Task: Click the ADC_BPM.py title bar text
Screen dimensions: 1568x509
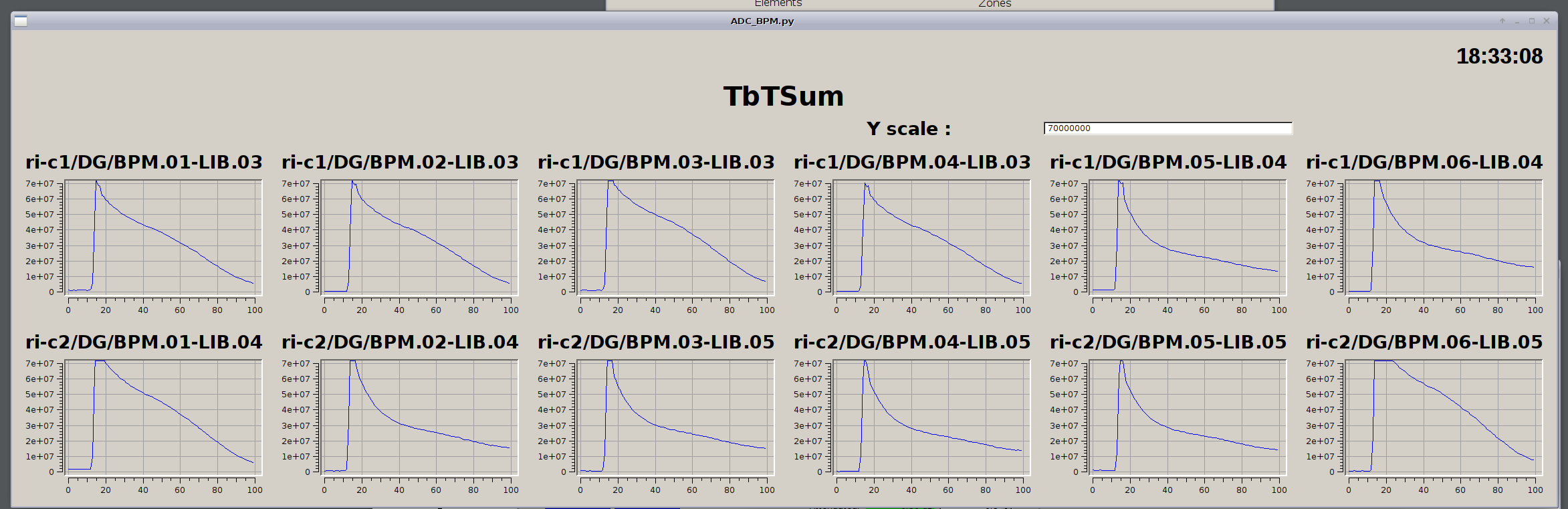Action: coord(762,21)
